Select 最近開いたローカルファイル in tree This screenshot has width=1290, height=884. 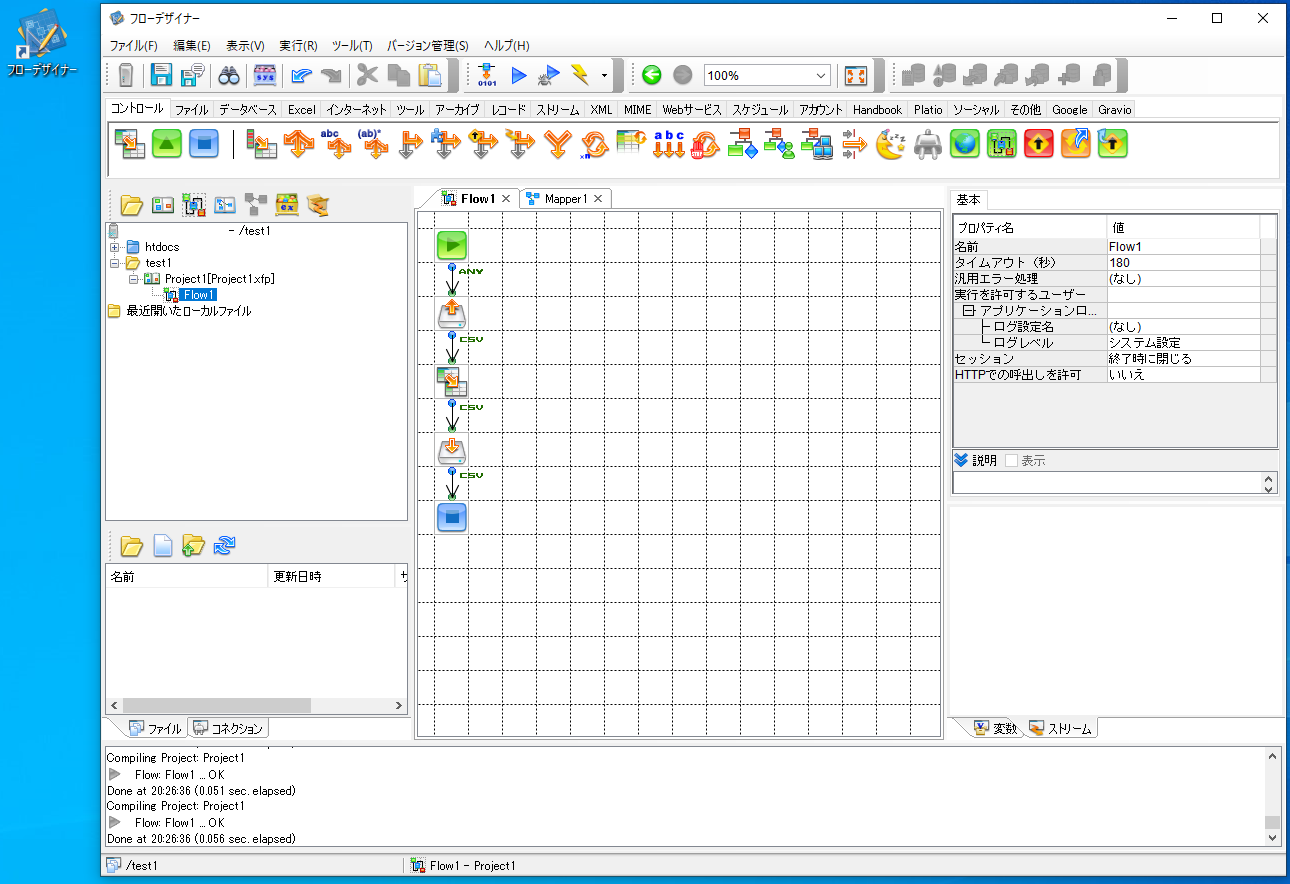tap(188, 311)
